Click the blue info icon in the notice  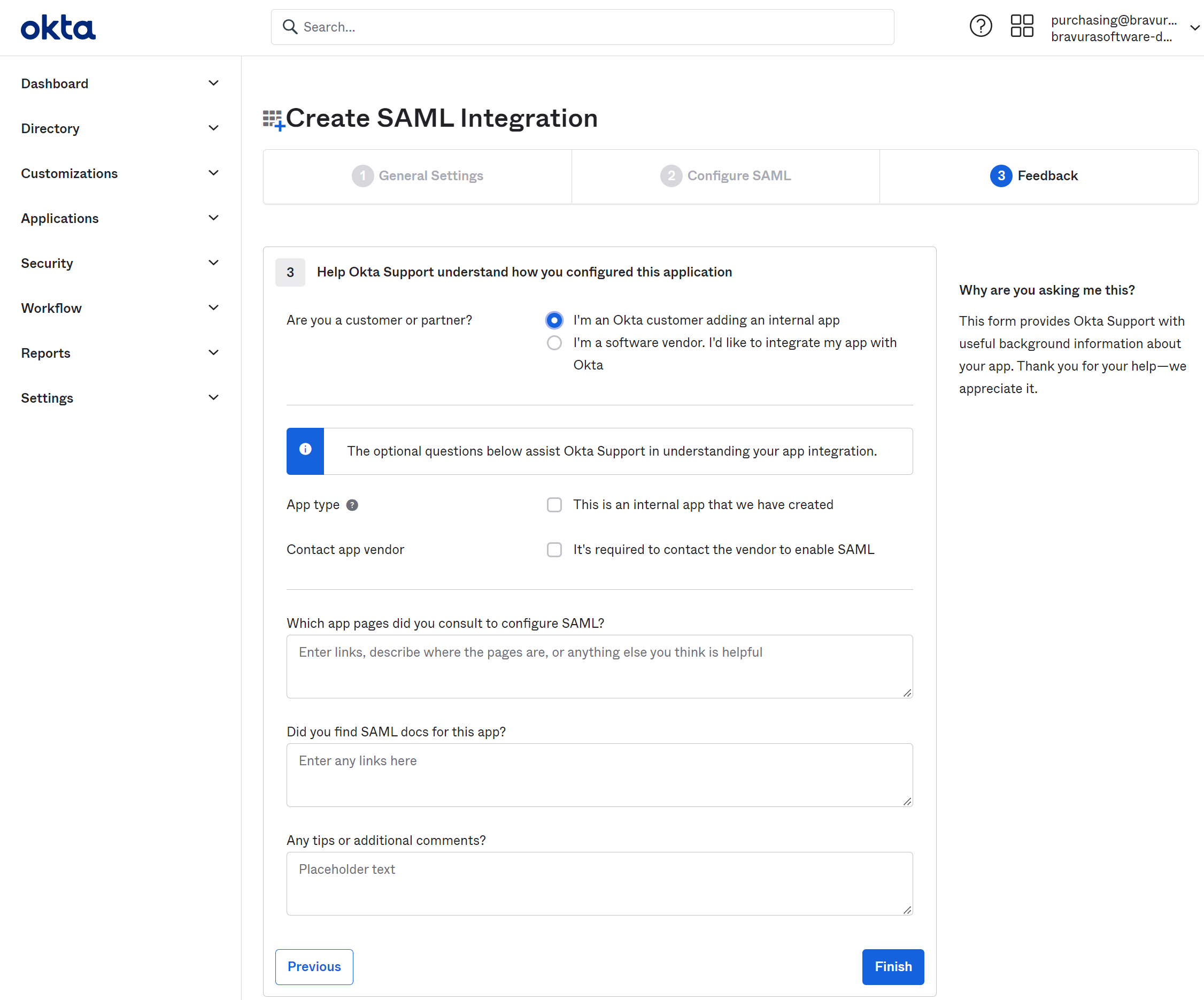tap(305, 450)
